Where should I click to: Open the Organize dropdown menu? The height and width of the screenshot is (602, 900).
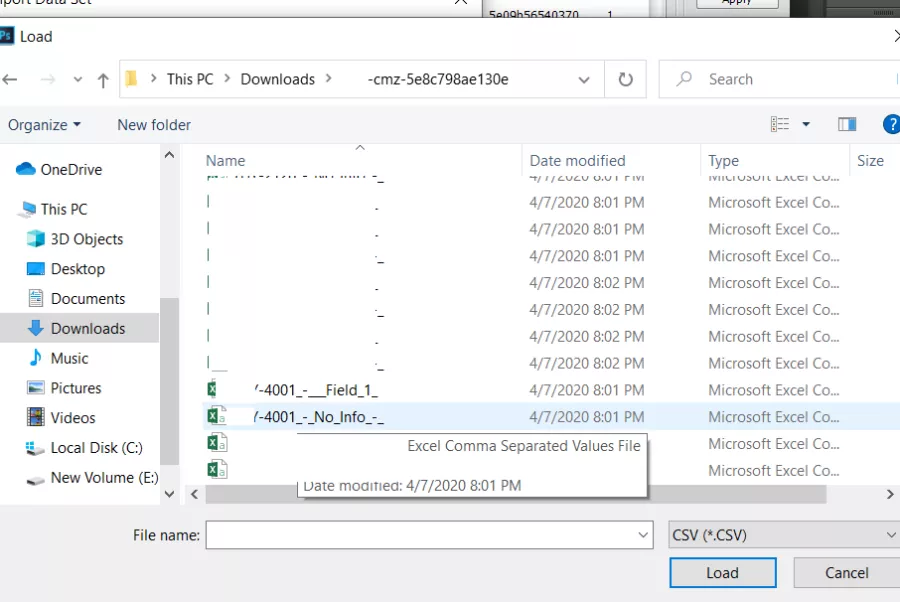(44, 125)
